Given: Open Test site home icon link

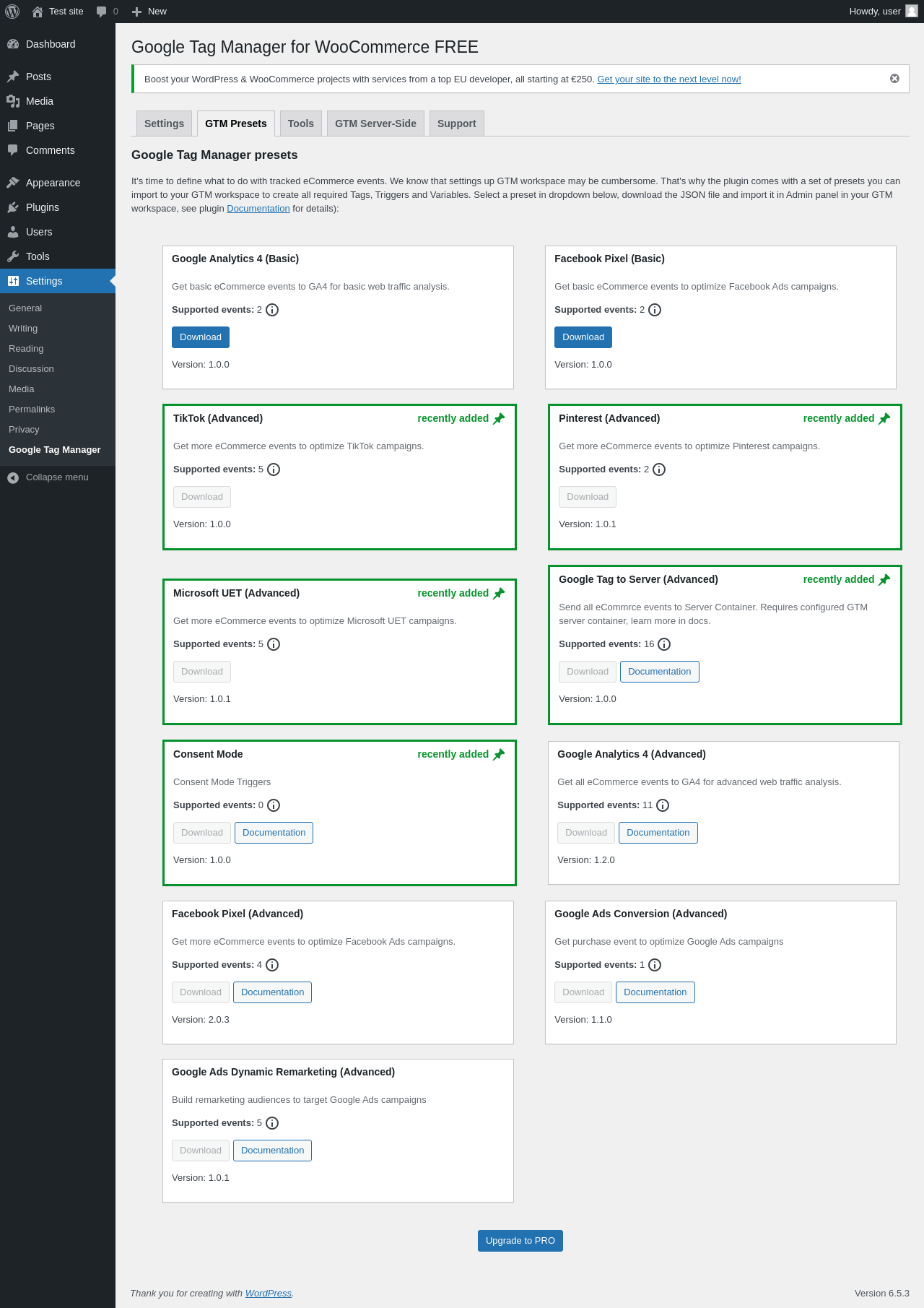Looking at the screenshot, I should point(38,12).
